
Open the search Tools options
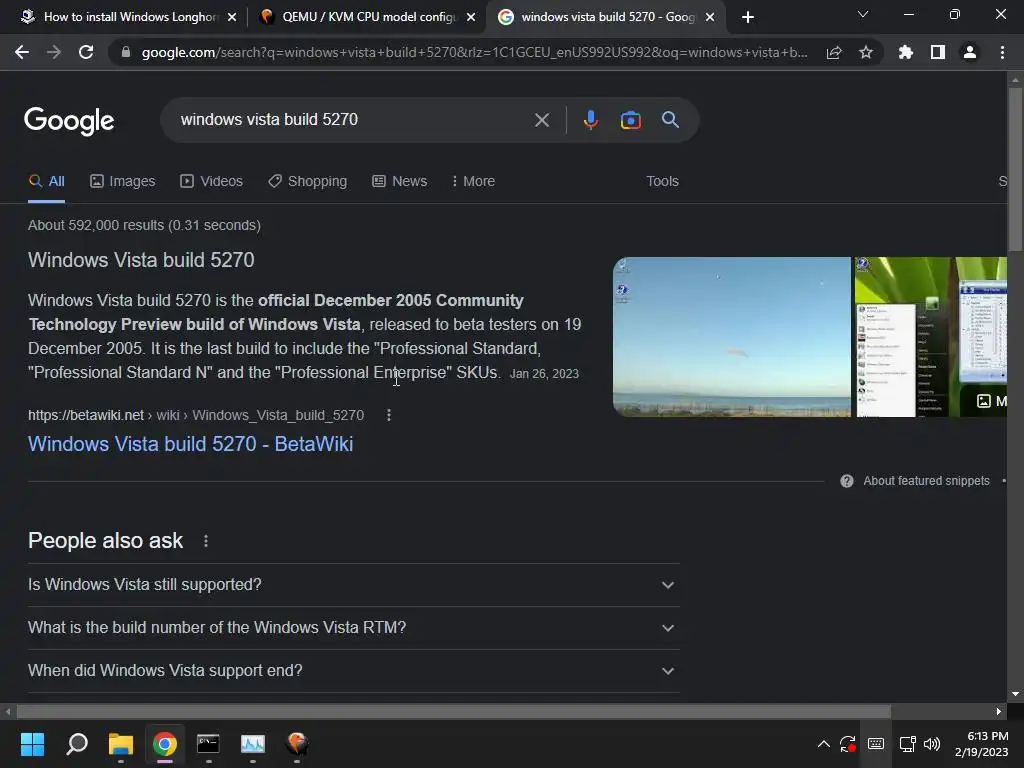tap(662, 182)
